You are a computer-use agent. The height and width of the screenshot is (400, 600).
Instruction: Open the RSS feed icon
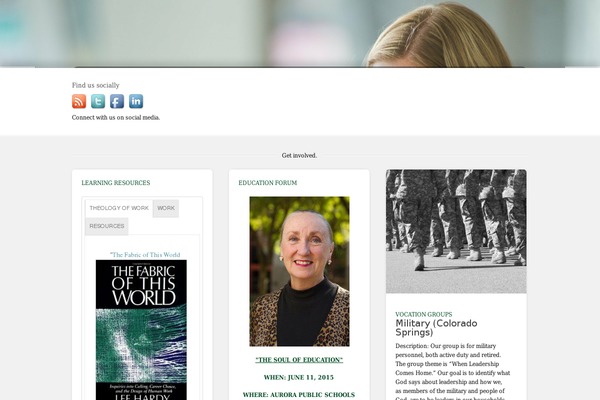pos(79,101)
